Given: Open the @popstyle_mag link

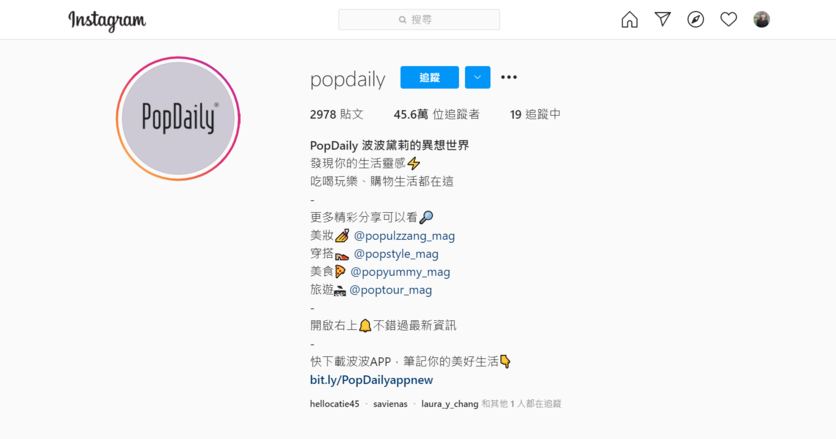Looking at the screenshot, I should pos(396,254).
